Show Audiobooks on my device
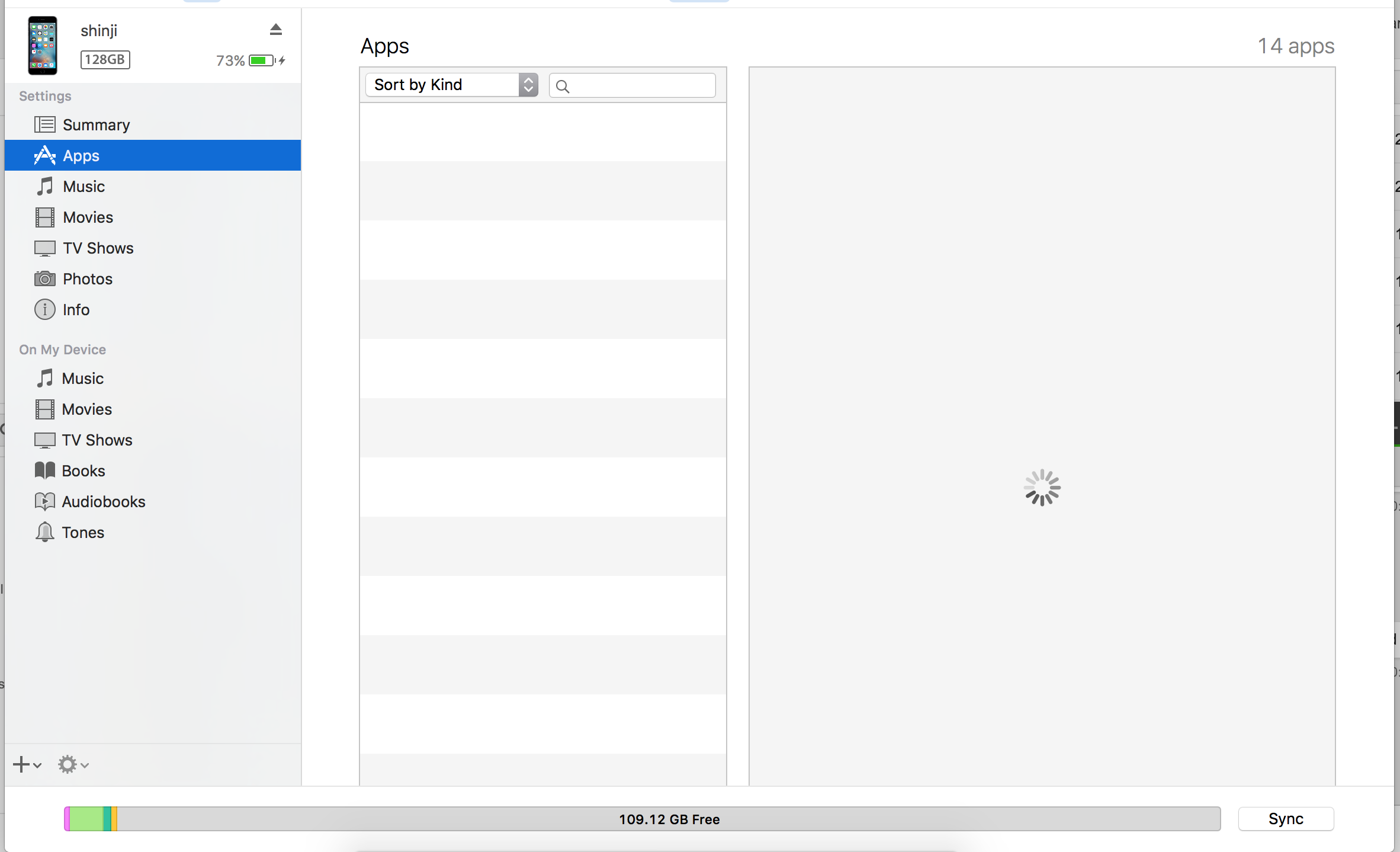Screen dimensions: 1400x852 (x=103, y=502)
